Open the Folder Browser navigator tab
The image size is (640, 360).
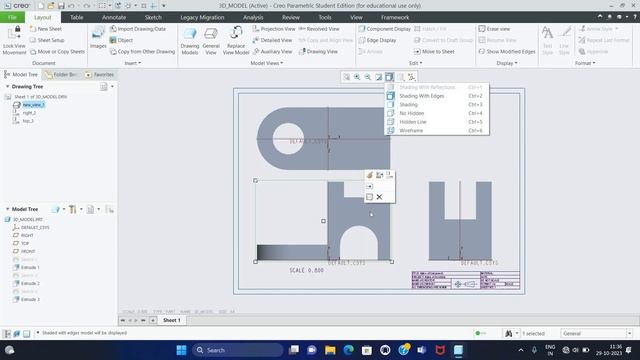(x=61, y=75)
